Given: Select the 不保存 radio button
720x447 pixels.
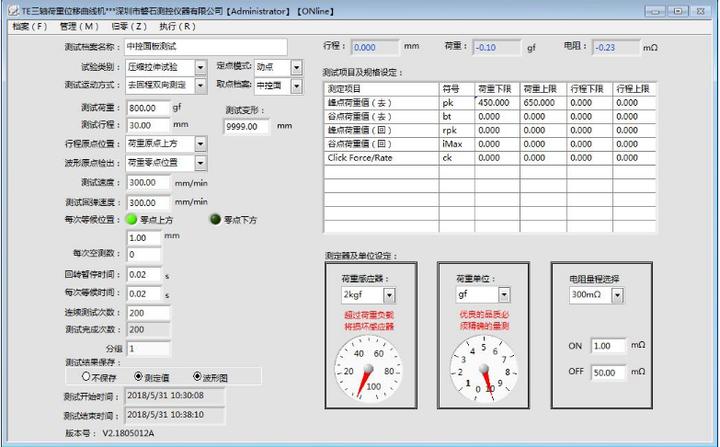Looking at the screenshot, I should coord(86,377).
